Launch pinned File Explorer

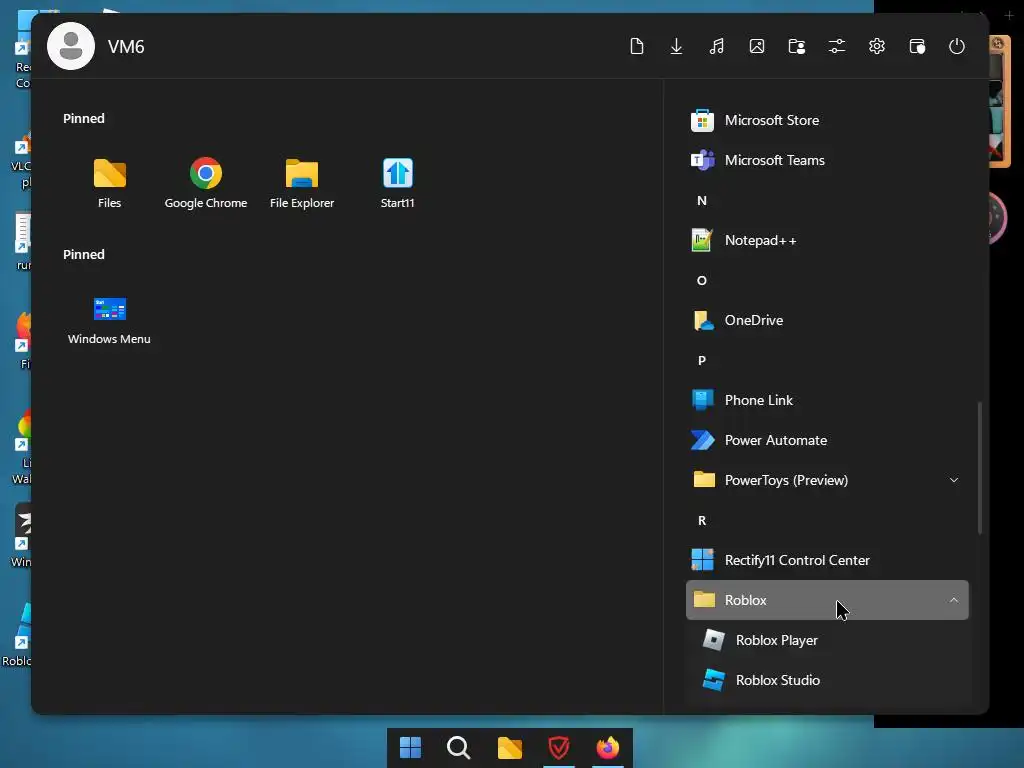(302, 183)
